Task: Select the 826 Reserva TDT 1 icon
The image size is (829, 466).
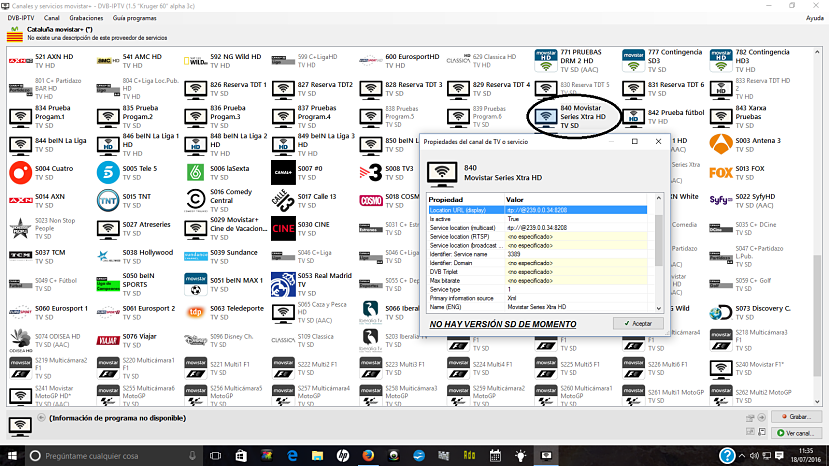Action: [196, 89]
